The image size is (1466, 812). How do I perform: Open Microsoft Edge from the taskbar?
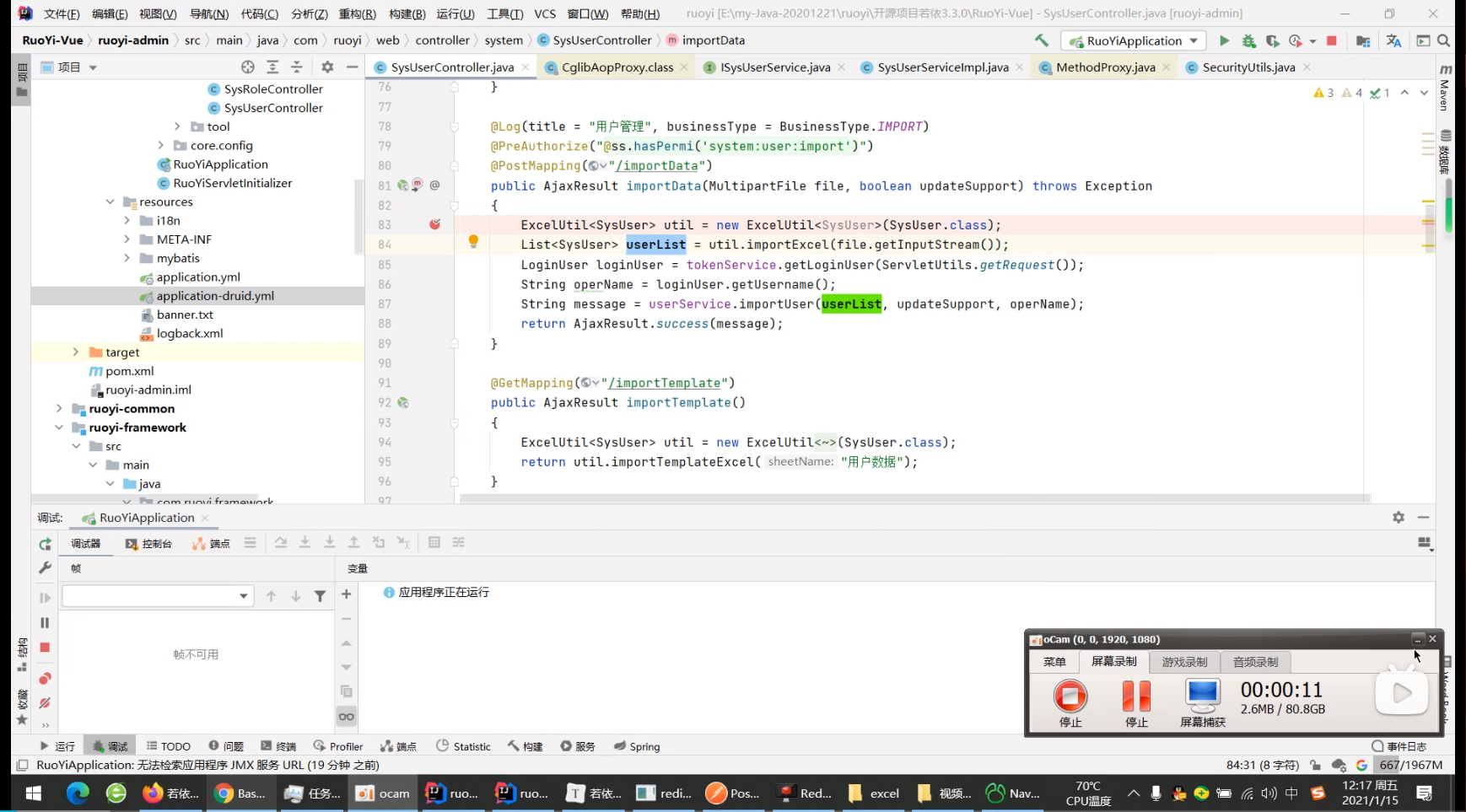(x=78, y=793)
